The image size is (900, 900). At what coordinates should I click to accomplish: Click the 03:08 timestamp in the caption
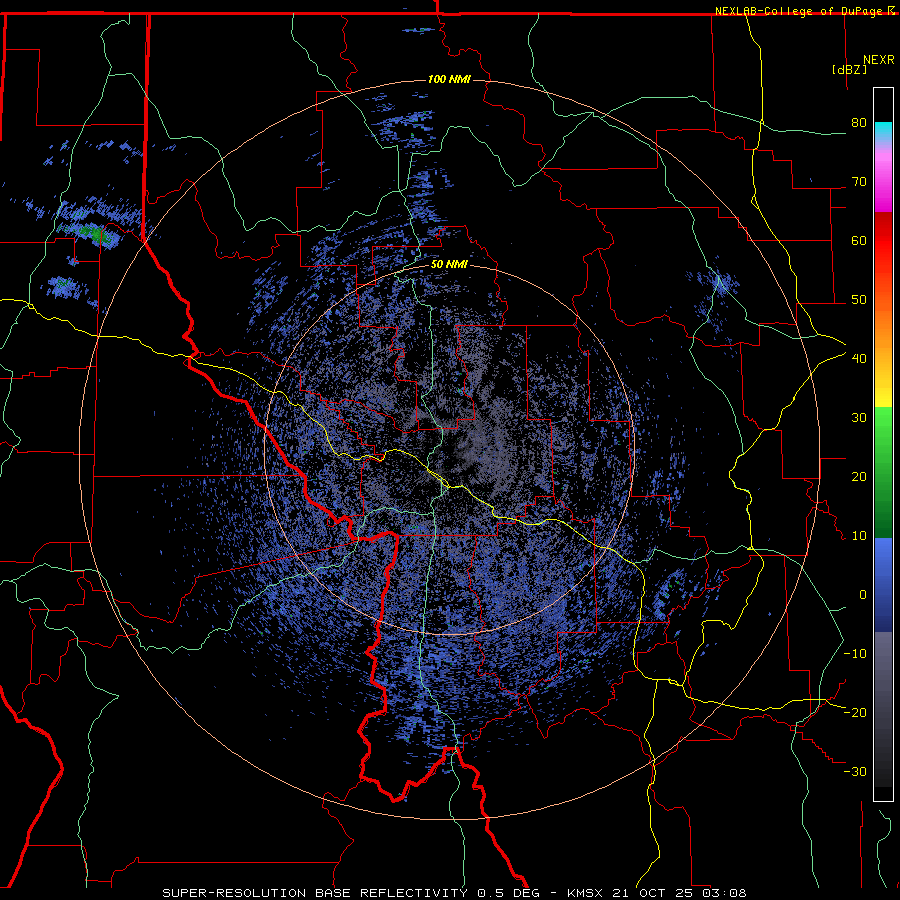(x=726, y=893)
